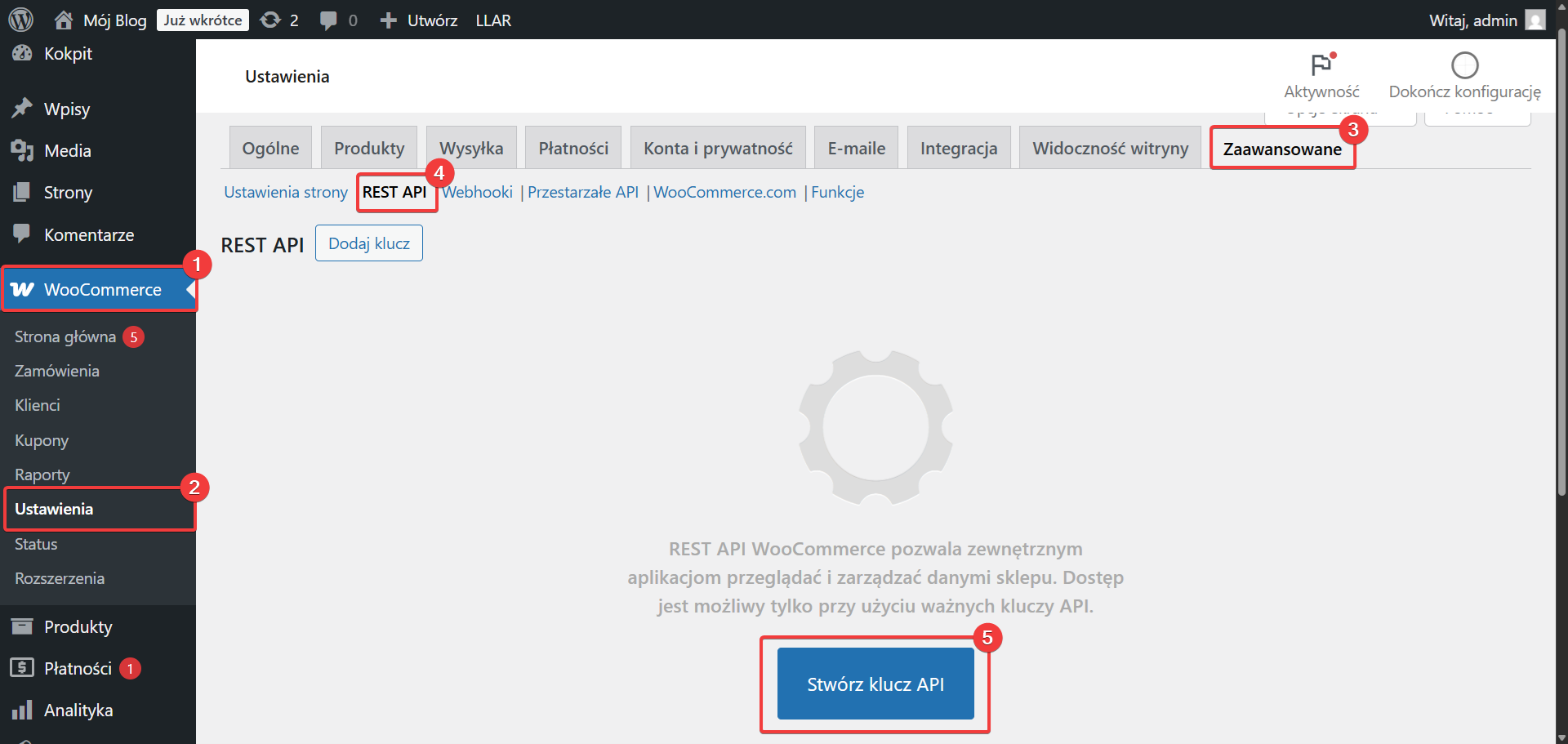Switch to the Integracja tab
Screen dimensions: 1568x744
[x=959, y=148]
